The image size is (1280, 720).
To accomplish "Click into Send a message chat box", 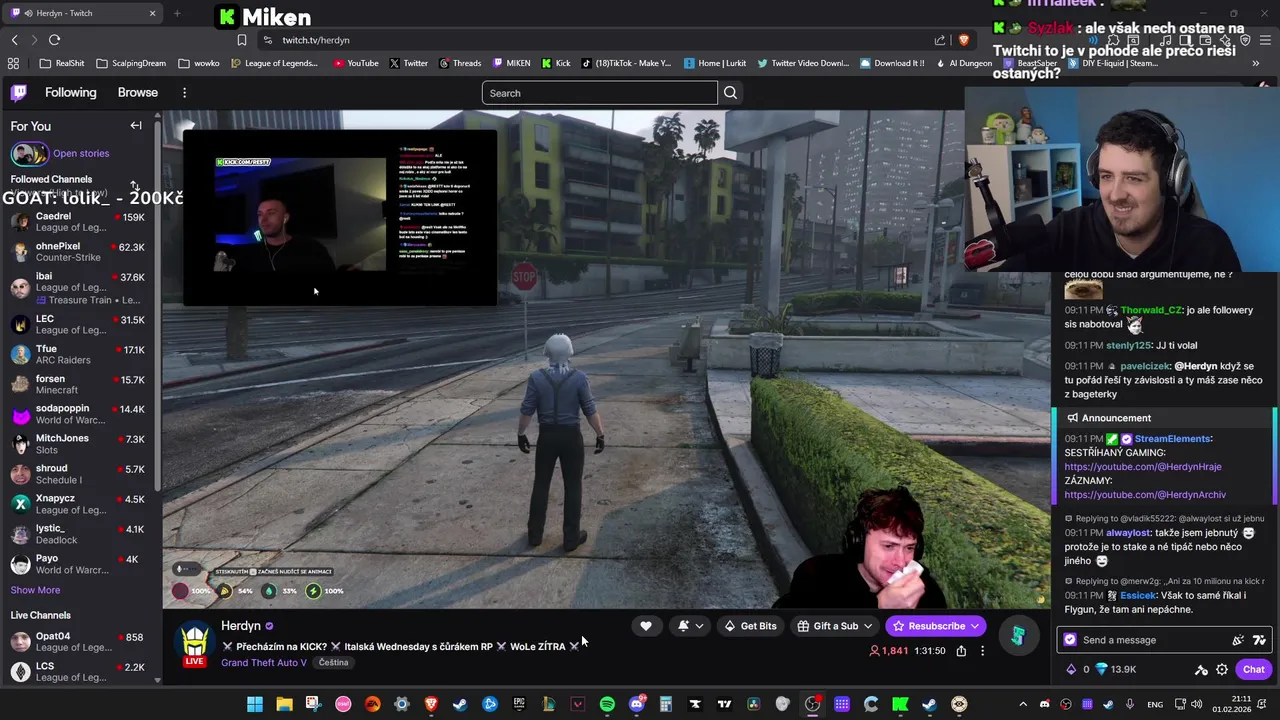I will click(1154, 640).
